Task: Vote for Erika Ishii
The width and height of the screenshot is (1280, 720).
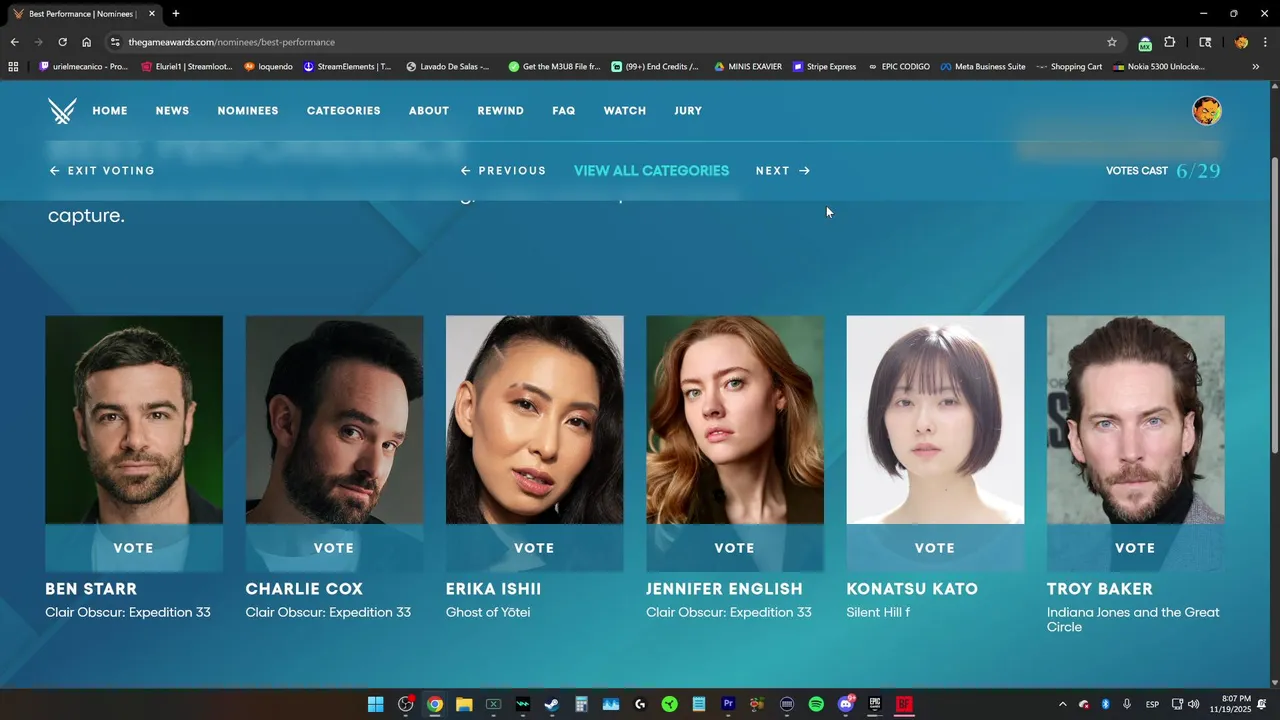Action: click(x=534, y=548)
